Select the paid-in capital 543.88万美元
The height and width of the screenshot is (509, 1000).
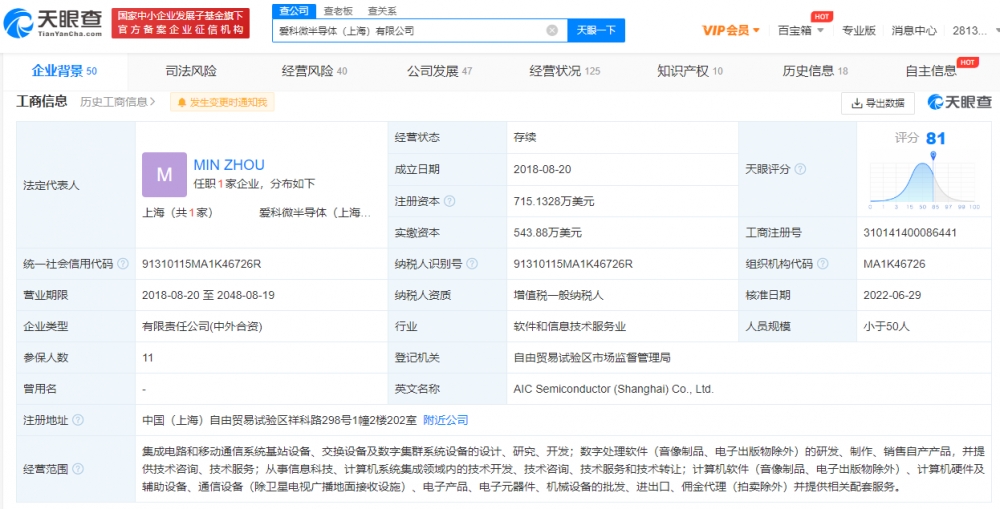548,233
